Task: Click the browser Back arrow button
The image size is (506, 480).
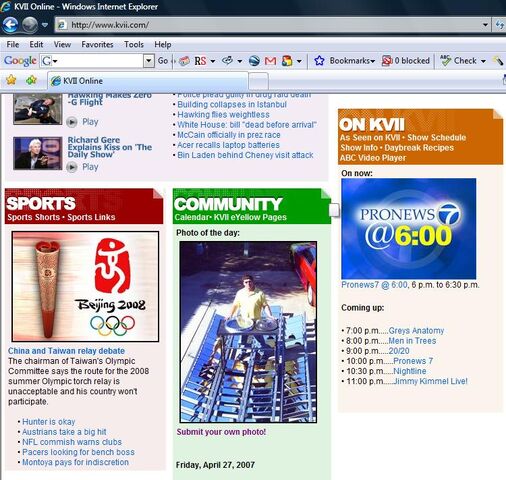Action: (x=10, y=25)
